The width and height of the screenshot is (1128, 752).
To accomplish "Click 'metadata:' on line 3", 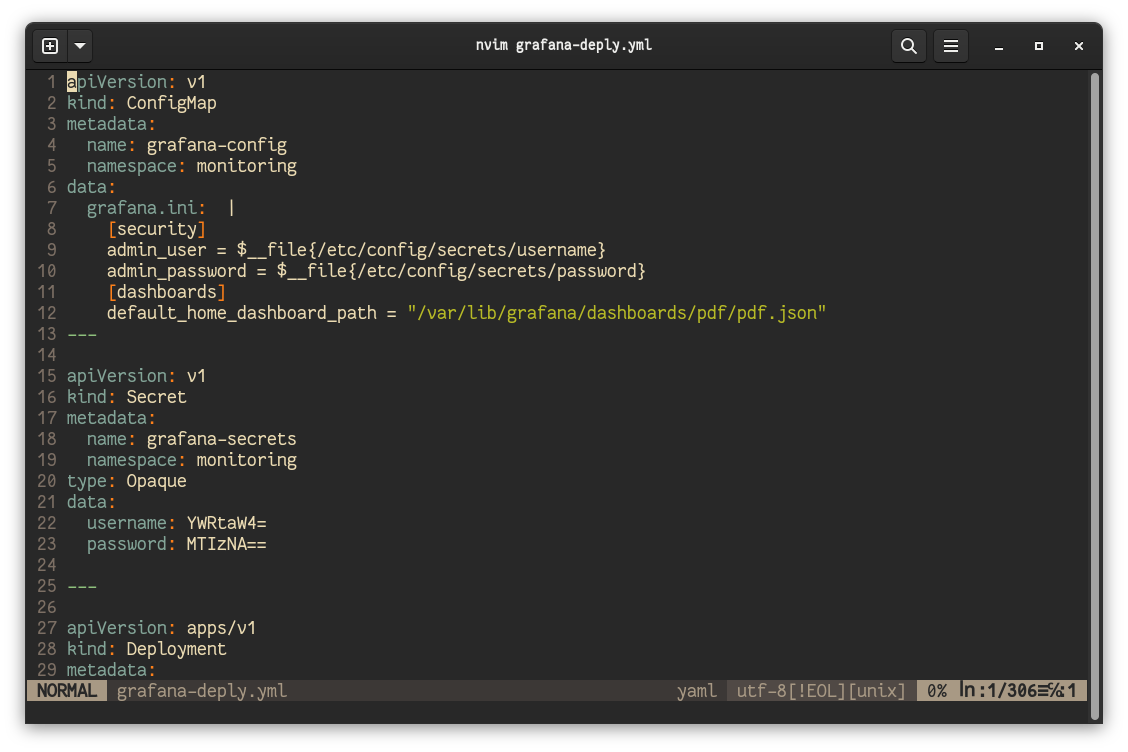I will 112,124.
